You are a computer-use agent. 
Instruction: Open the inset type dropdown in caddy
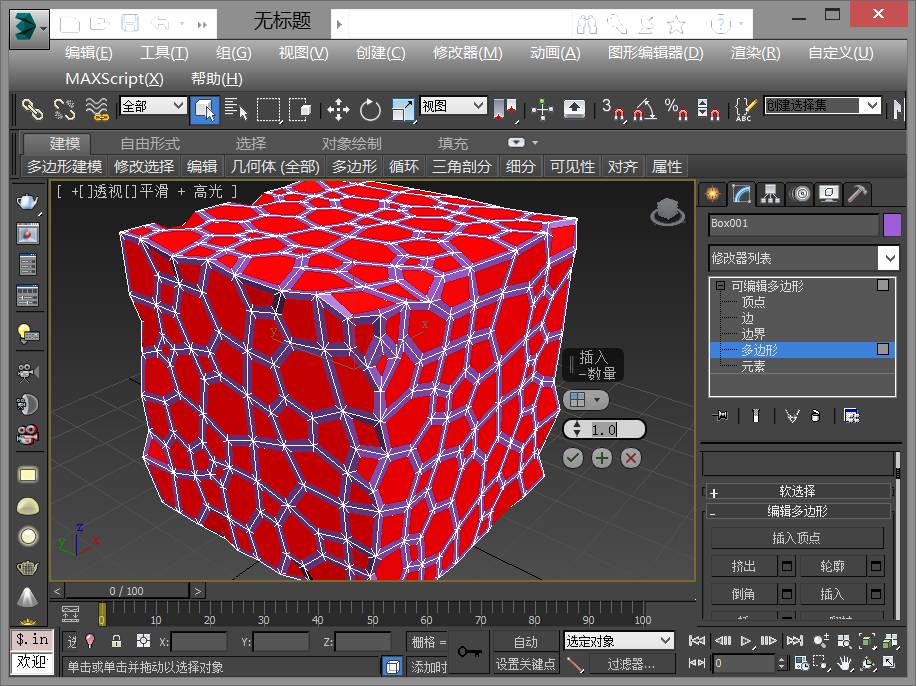586,400
